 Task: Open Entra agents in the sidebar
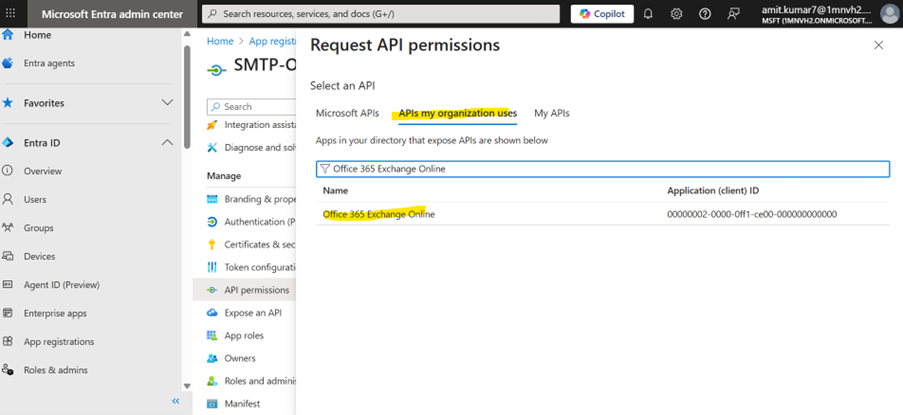pyautogui.click(x=49, y=63)
